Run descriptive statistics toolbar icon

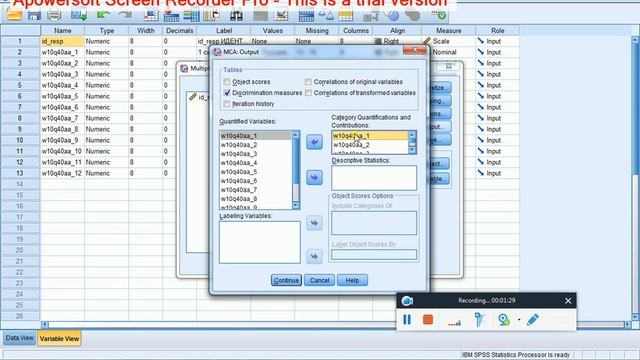coord(211,16)
